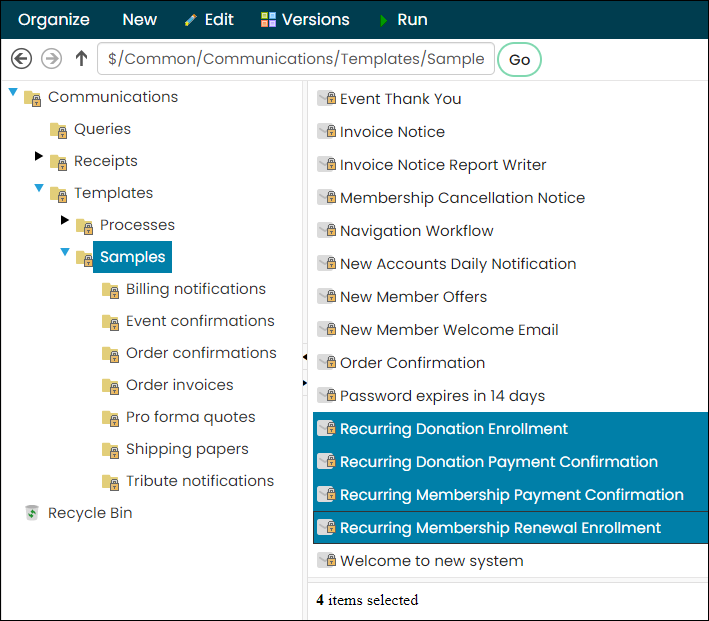Click the Recycle Bin icon

coord(32,513)
